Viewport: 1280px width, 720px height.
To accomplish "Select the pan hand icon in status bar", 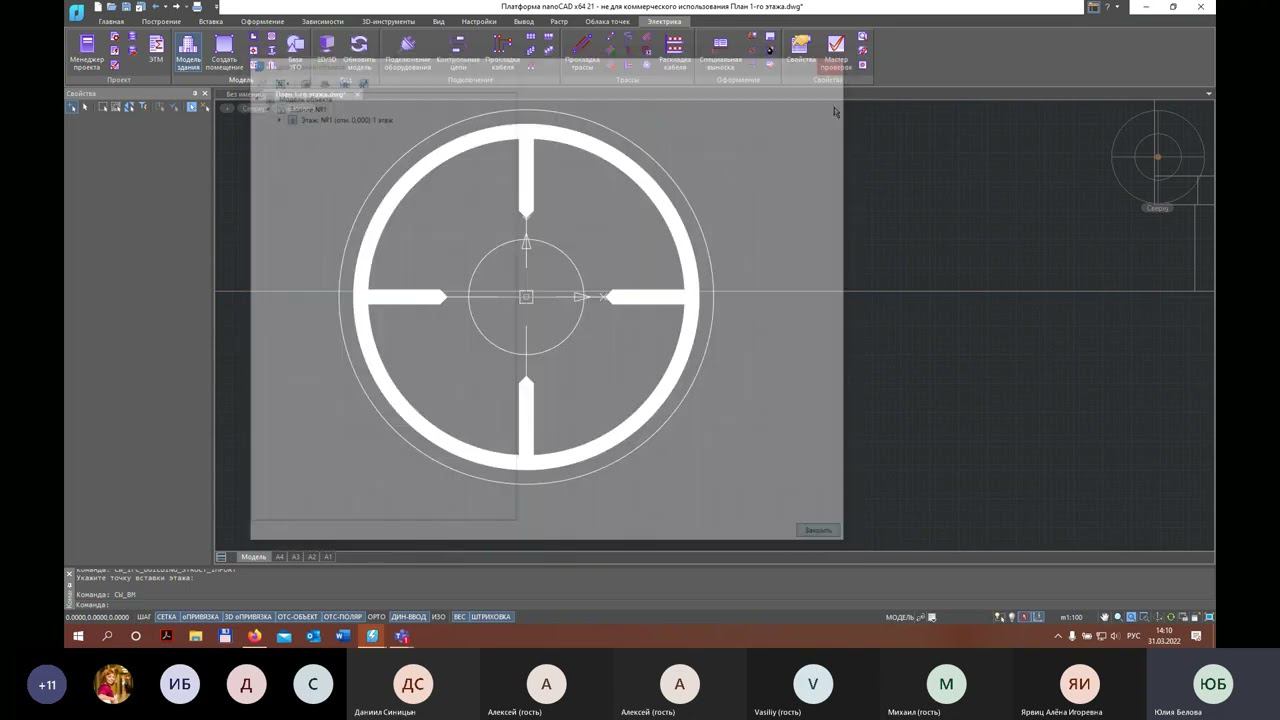I will point(1105,617).
